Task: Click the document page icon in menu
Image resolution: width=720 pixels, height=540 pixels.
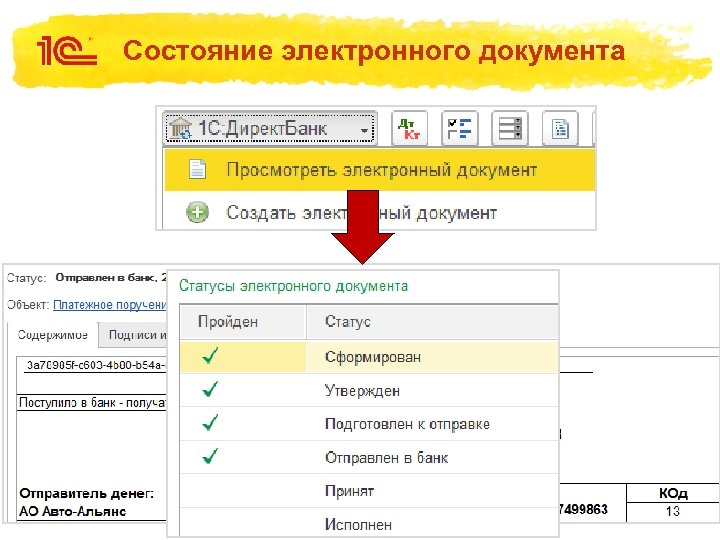Action: click(197, 169)
